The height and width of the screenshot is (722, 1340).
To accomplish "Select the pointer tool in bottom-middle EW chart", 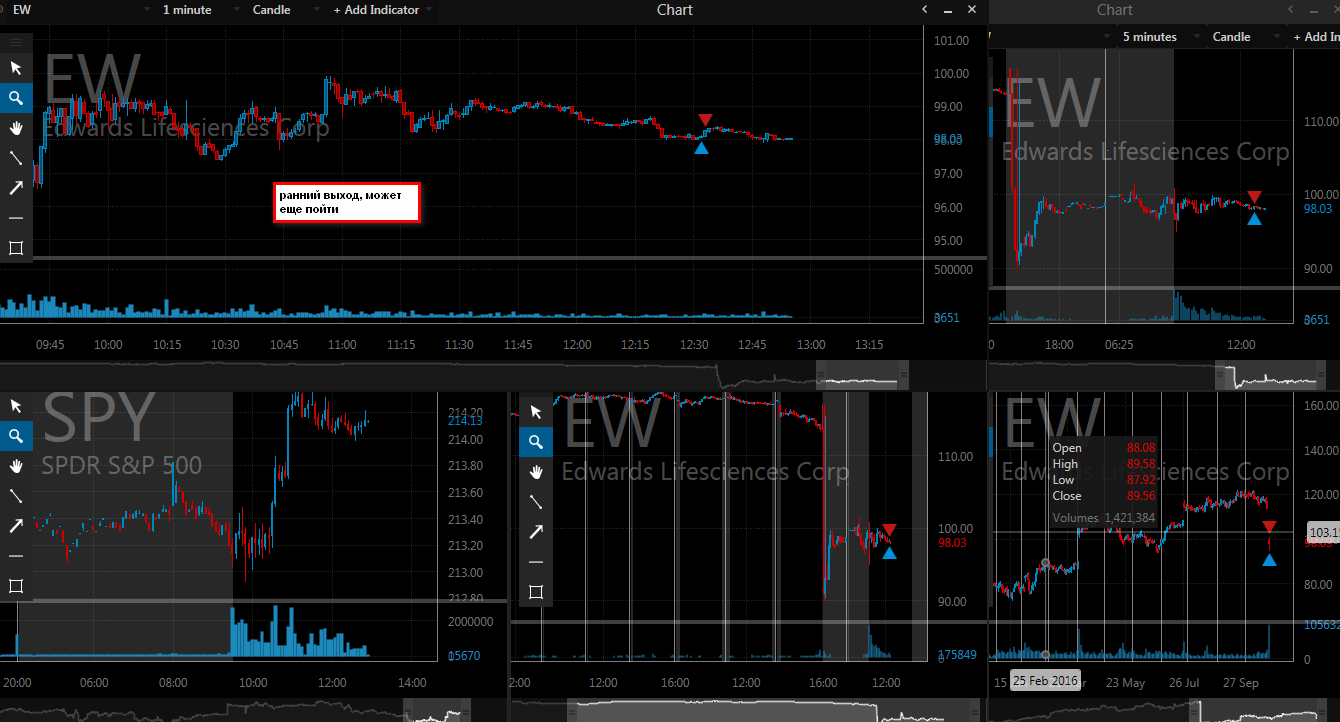I will [x=536, y=412].
